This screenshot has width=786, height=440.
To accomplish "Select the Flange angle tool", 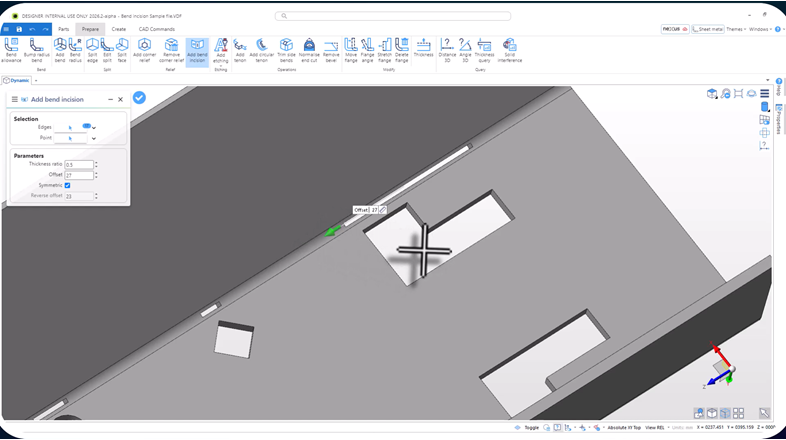I will pyautogui.click(x=367, y=50).
